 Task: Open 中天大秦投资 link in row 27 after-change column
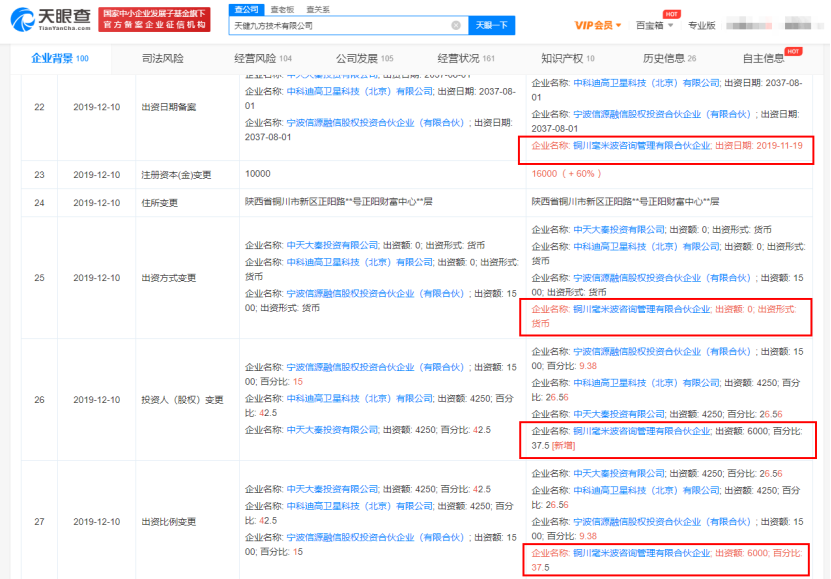point(619,474)
